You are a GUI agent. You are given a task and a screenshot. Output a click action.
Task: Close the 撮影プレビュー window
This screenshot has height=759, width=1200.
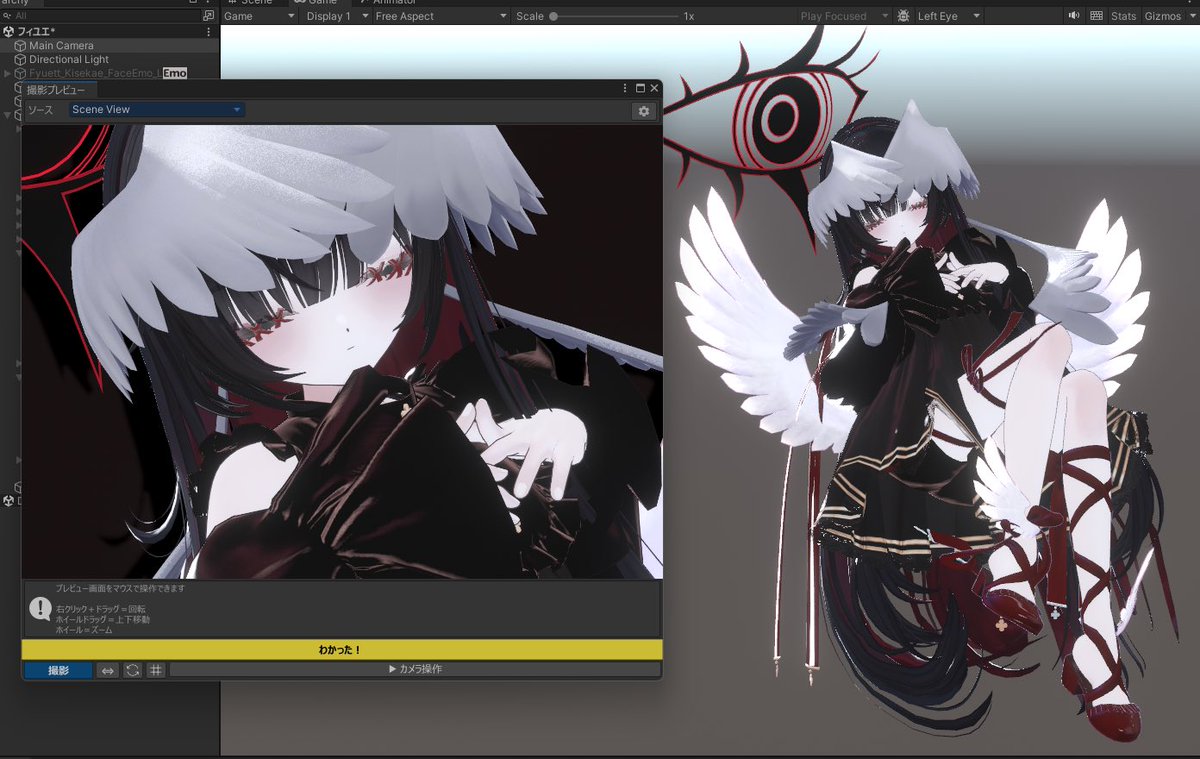654,89
